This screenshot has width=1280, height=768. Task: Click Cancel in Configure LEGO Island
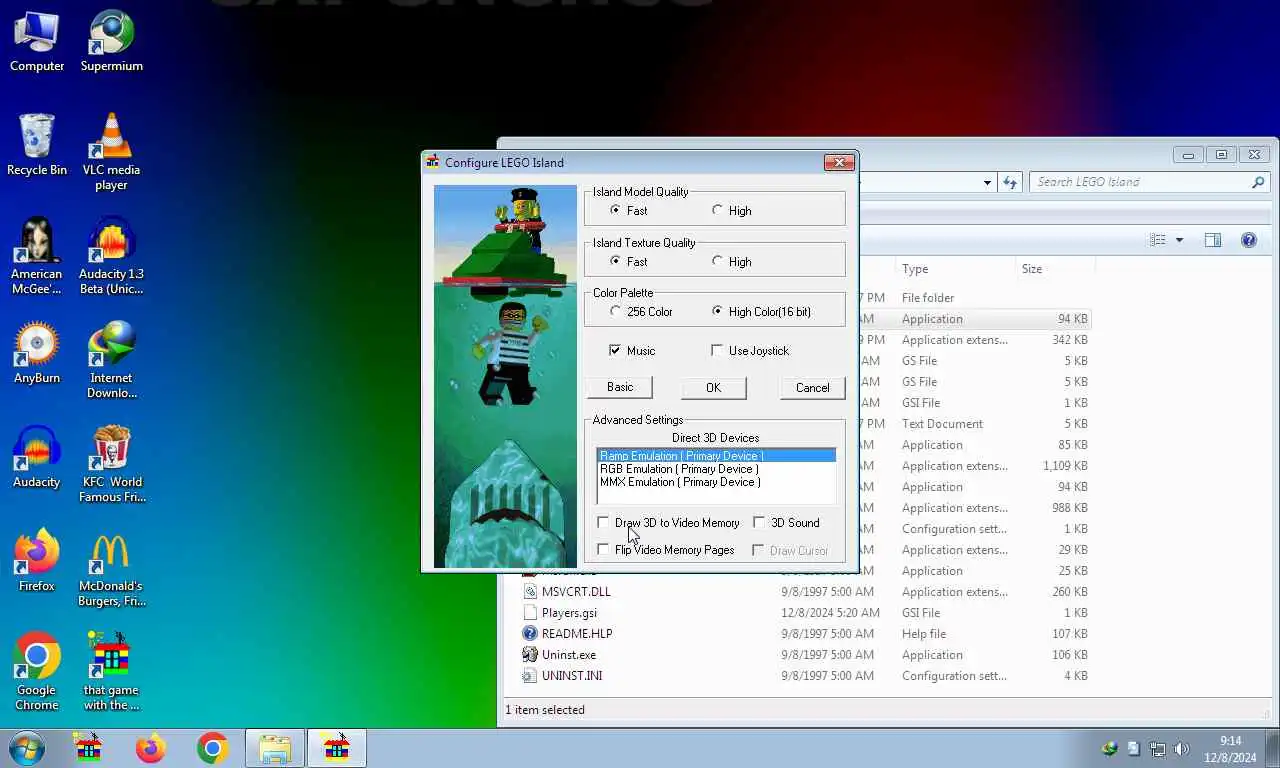(812, 388)
